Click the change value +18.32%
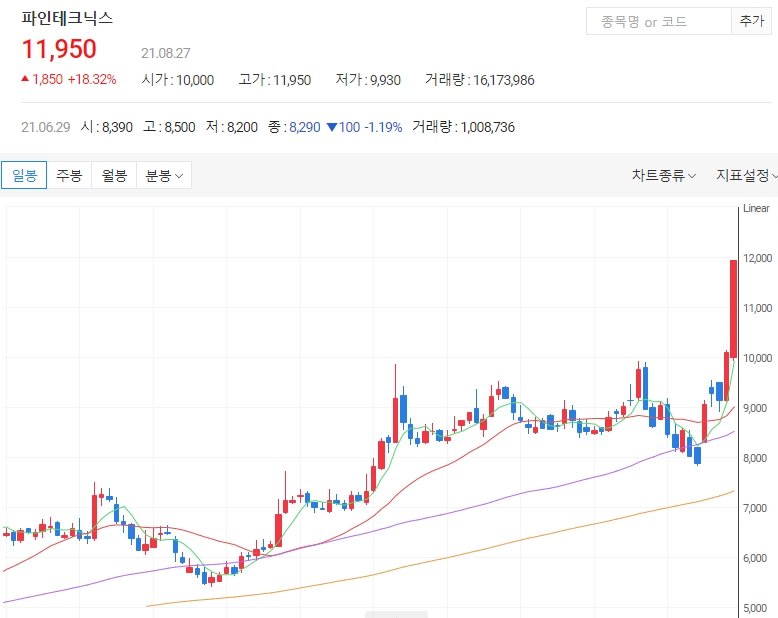 [92, 79]
